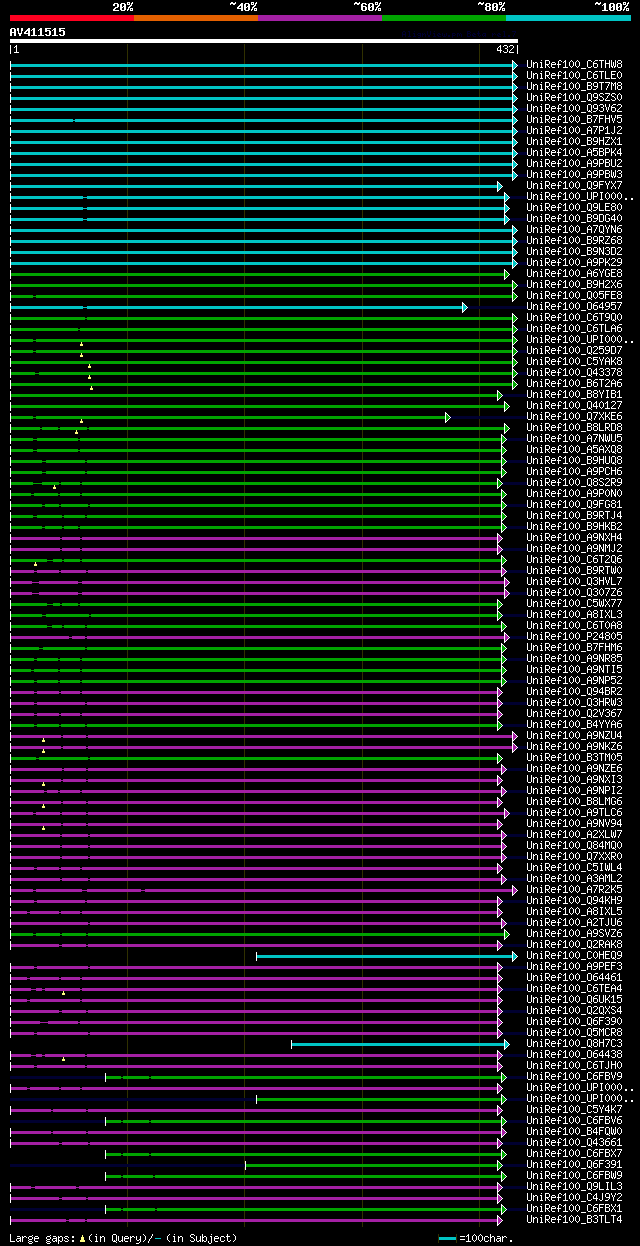Click the UniRef100_A9PBU2 label
Image resolution: width=640 pixels, height=1246 pixels.
tap(574, 163)
